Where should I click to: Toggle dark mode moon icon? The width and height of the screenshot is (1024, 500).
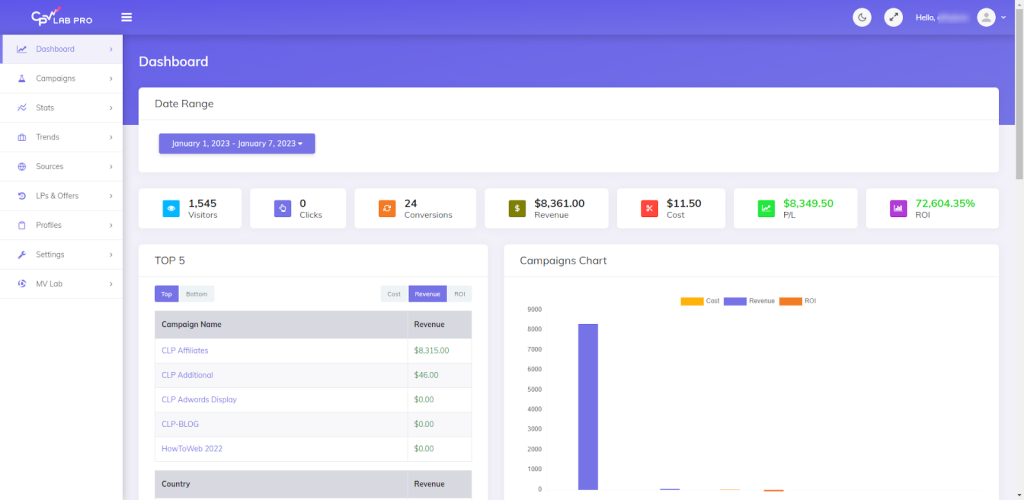click(x=861, y=17)
